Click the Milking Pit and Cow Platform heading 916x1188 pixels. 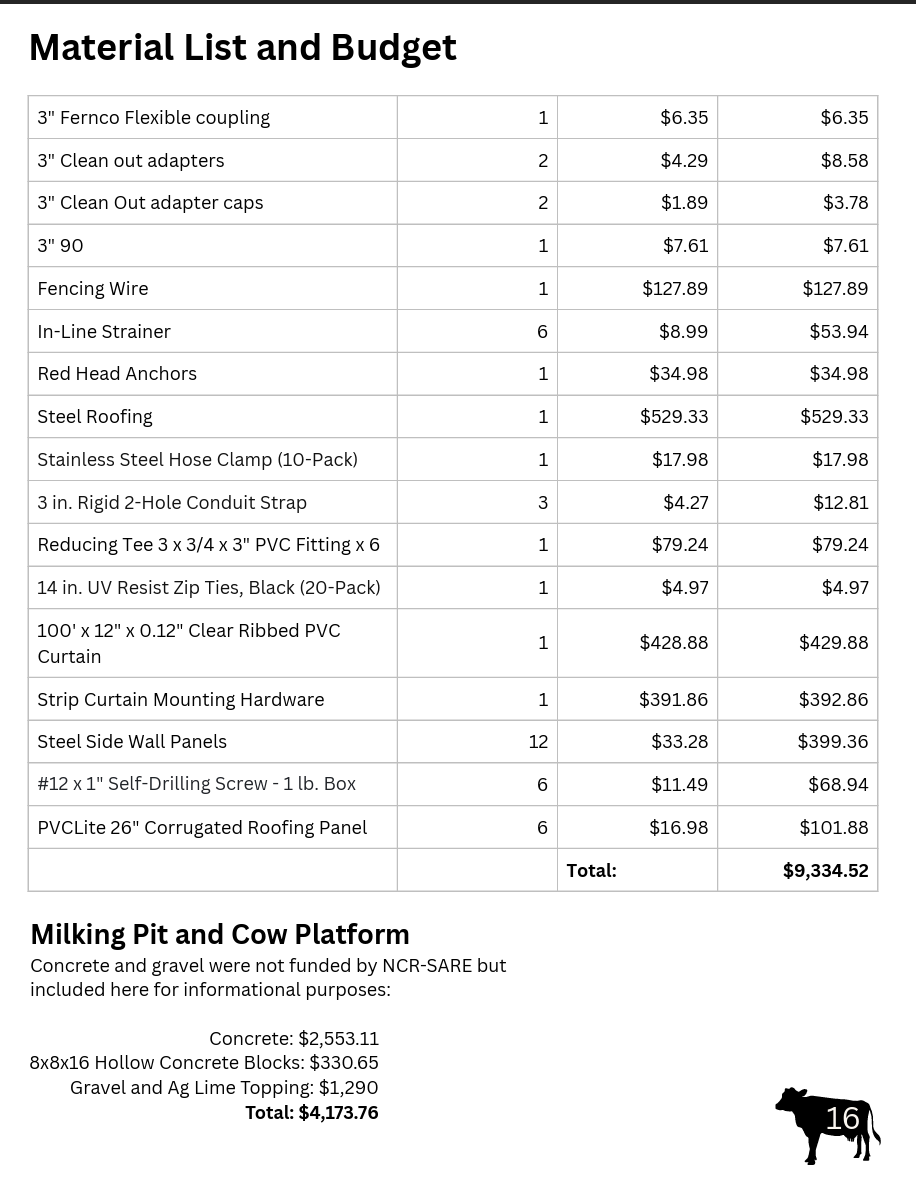click(220, 934)
